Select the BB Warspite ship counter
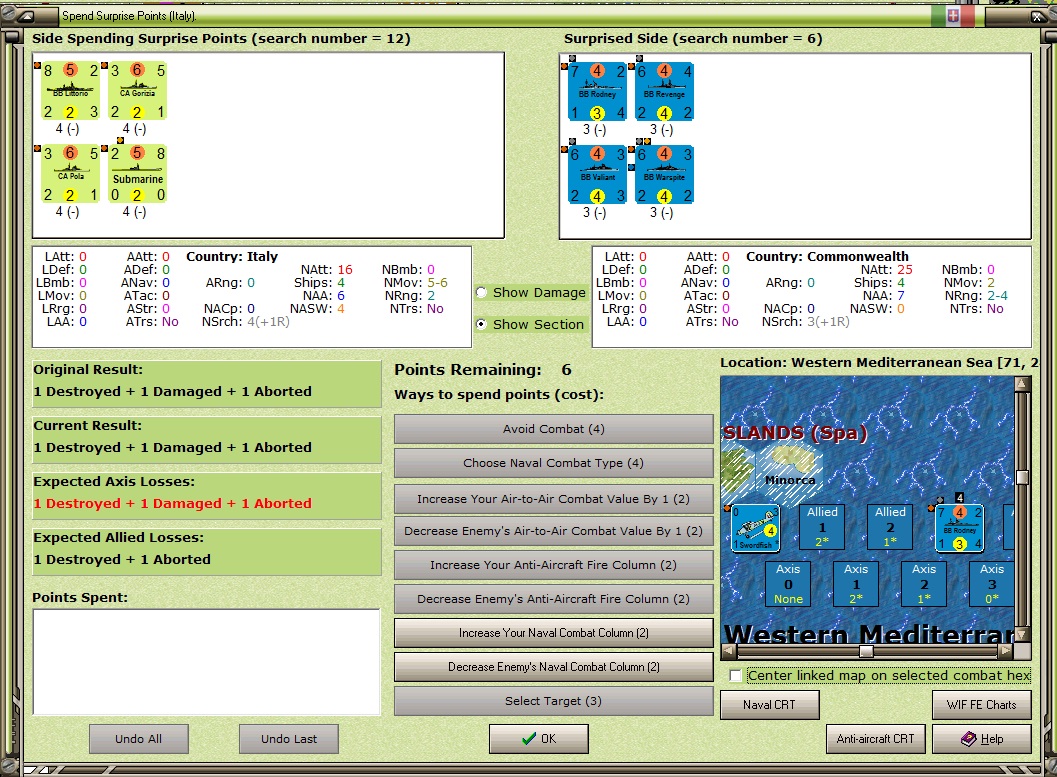Image resolution: width=1057 pixels, height=777 pixels. (664, 175)
